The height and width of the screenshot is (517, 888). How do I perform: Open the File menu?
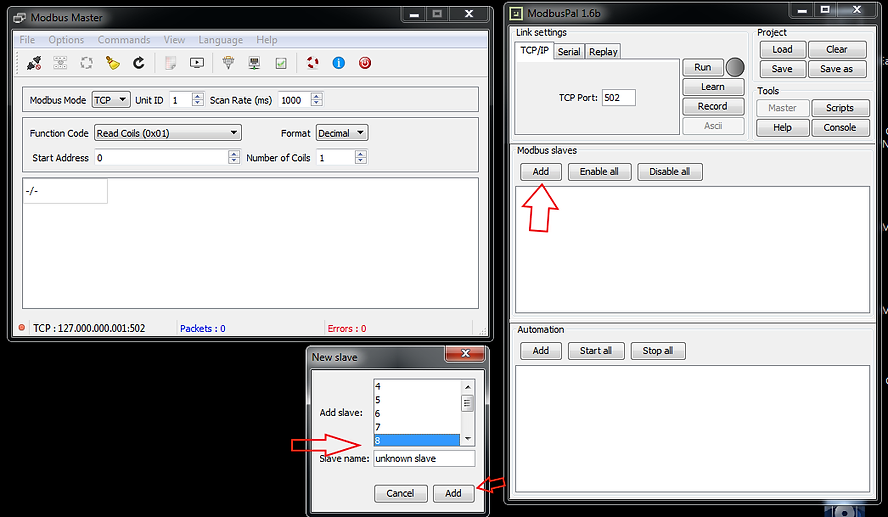pos(27,40)
